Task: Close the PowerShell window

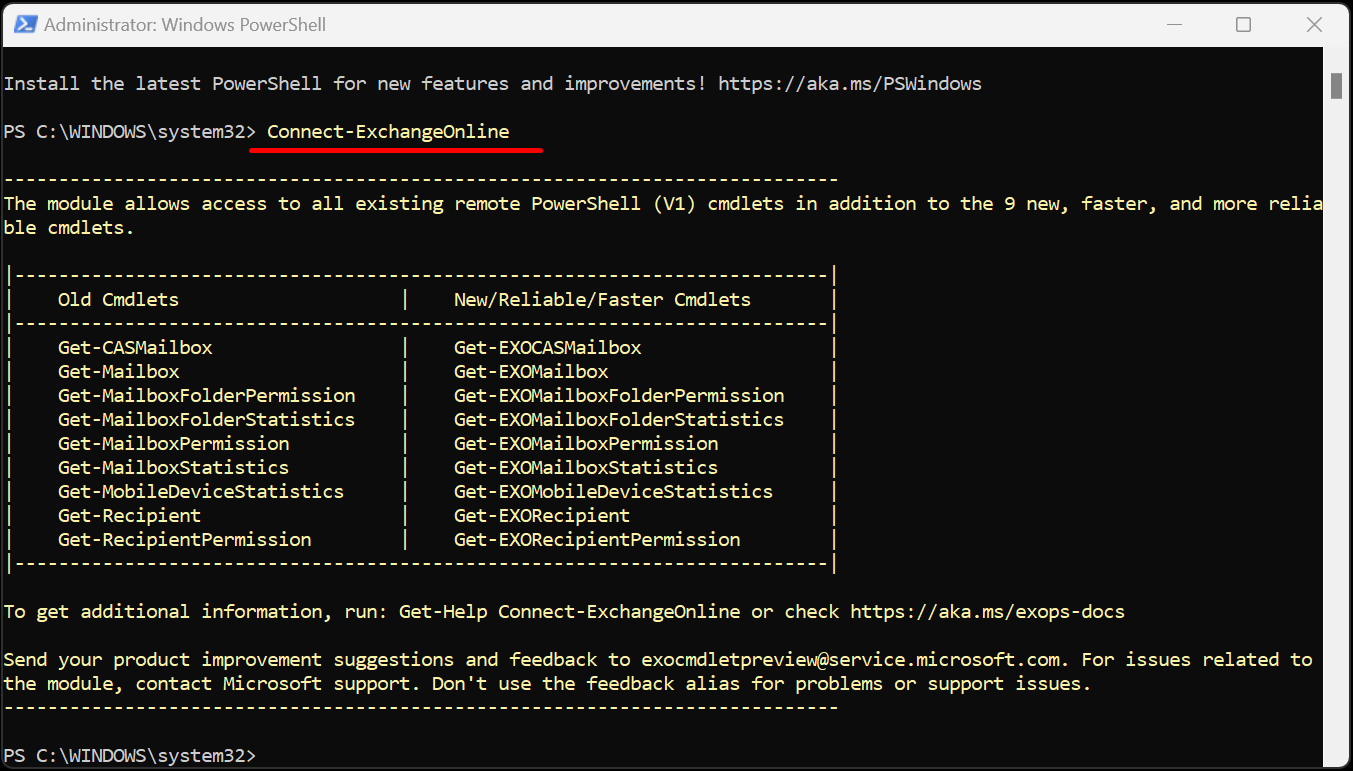Action: point(1312,24)
